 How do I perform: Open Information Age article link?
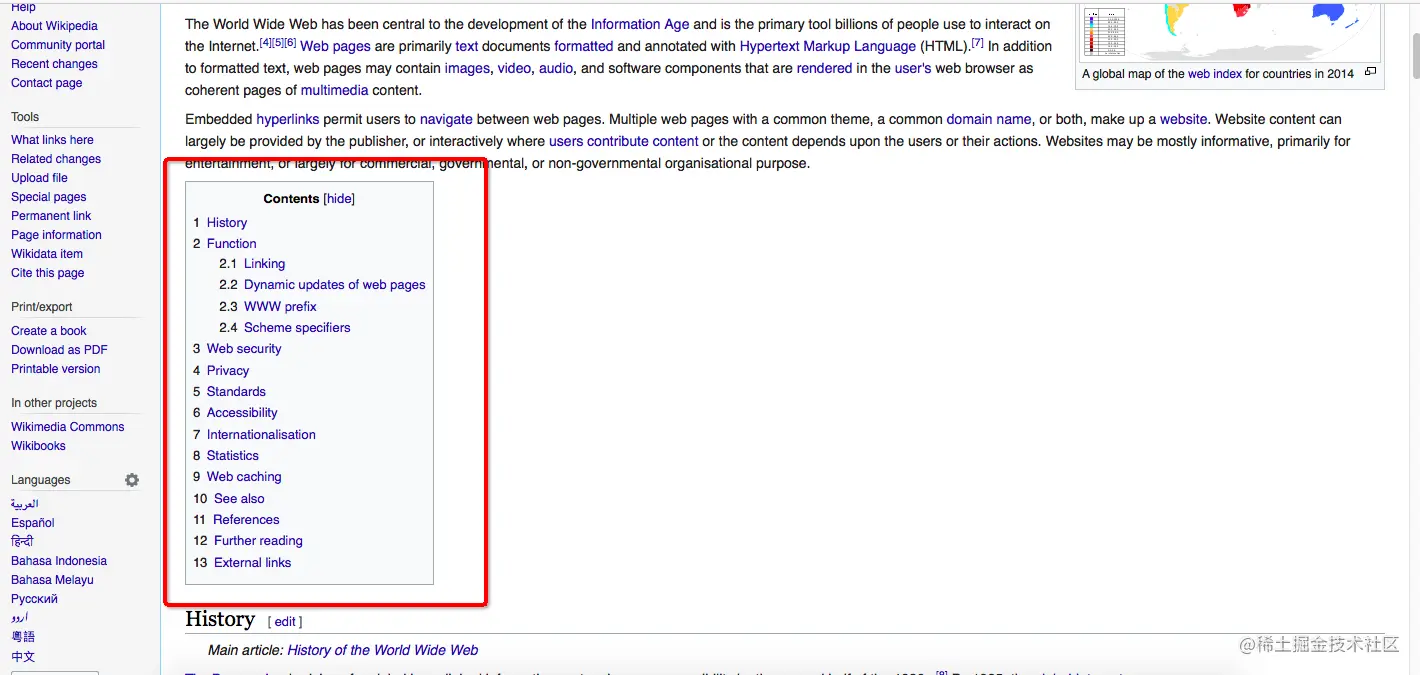click(x=640, y=24)
